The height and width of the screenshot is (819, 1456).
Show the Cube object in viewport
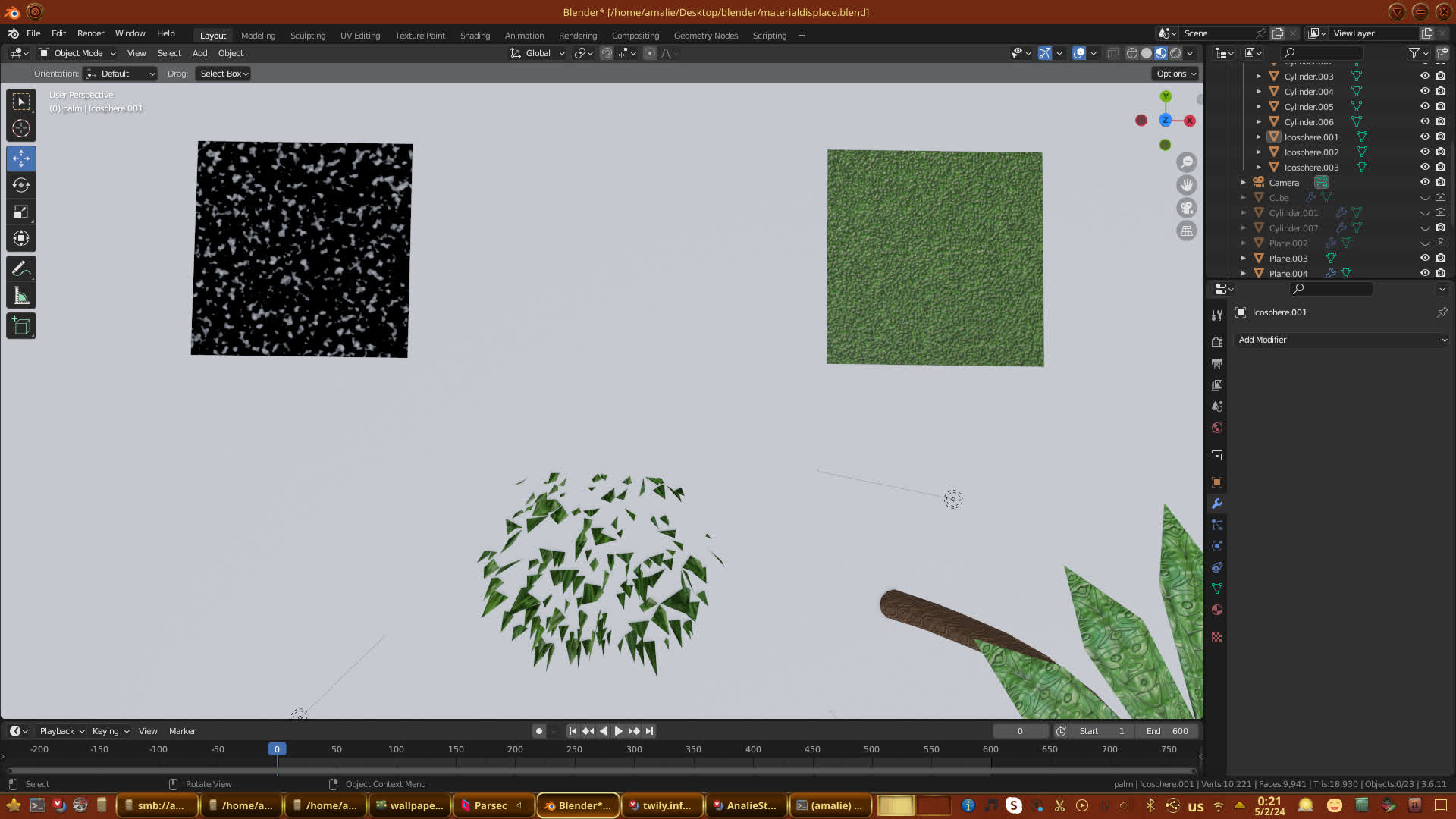click(1425, 198)
